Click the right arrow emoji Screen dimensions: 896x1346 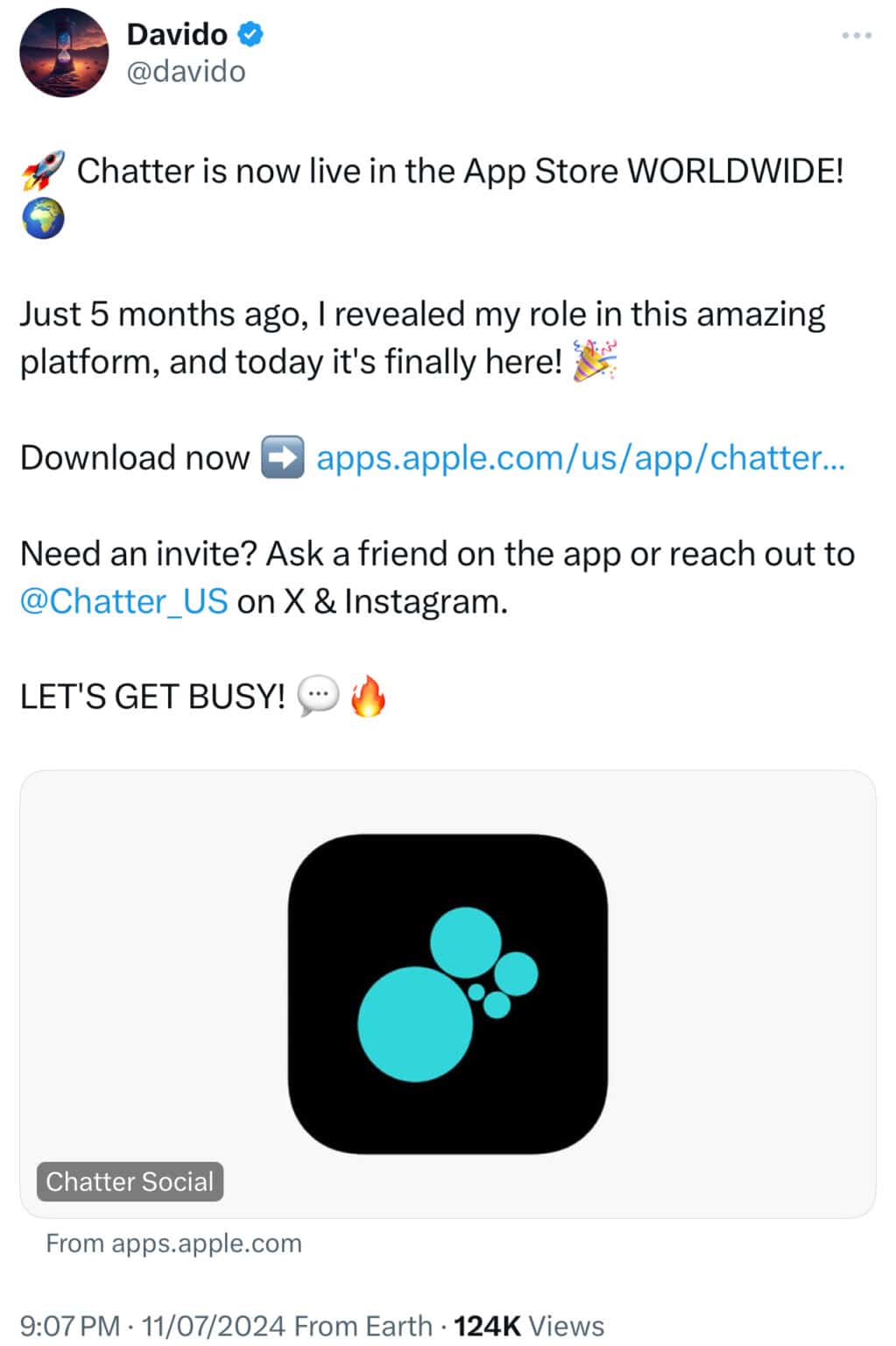(282, 457)
